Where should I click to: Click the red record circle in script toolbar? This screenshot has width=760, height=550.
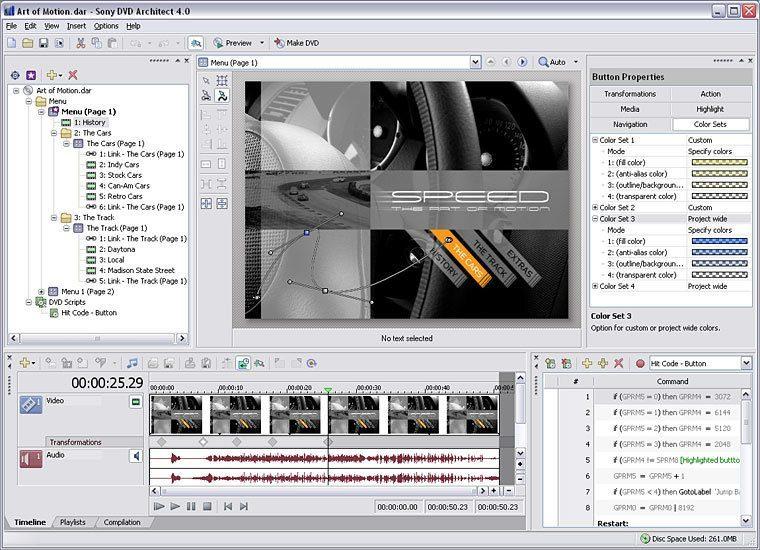click(640, 363)
